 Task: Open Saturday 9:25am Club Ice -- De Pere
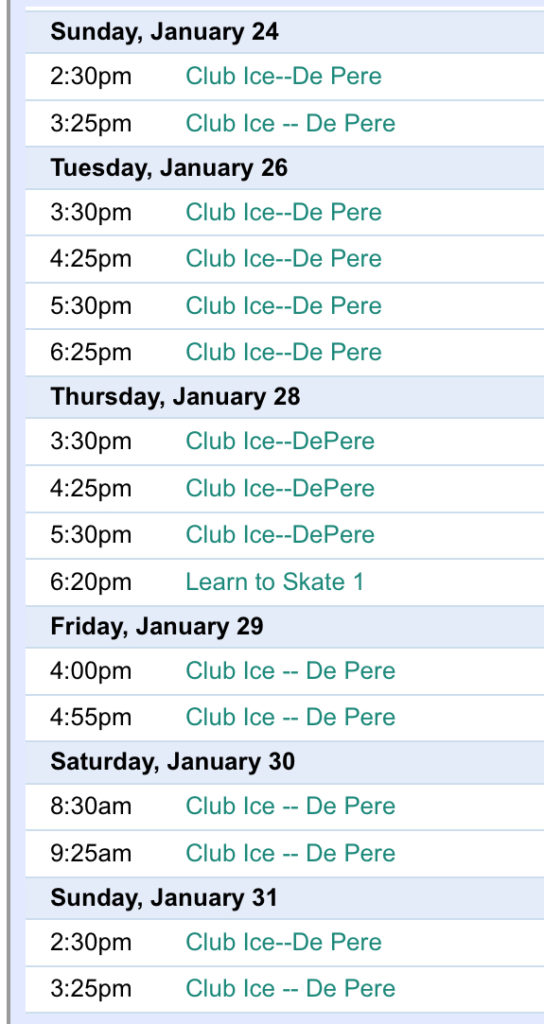[291, 853]
